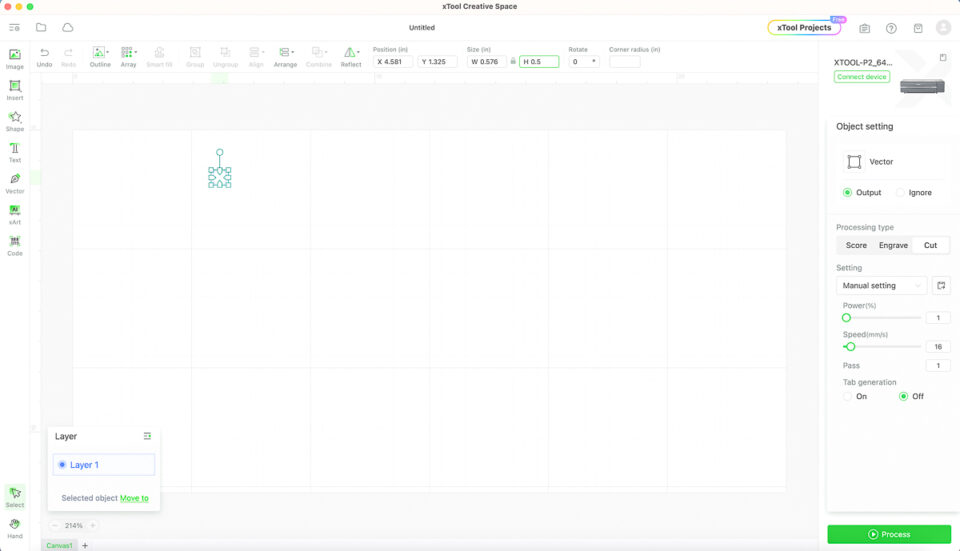This screenshot has width=960, height=551.
Task: Select the Output radio option
Action: 847,192
